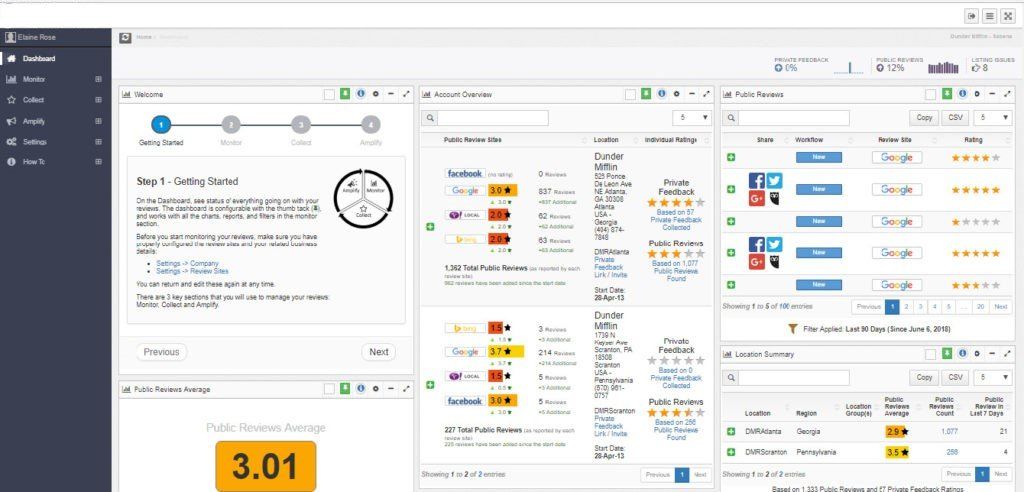Open info icon in Account Overview header
Screen dimensions: 1024x492
point(662,94)
